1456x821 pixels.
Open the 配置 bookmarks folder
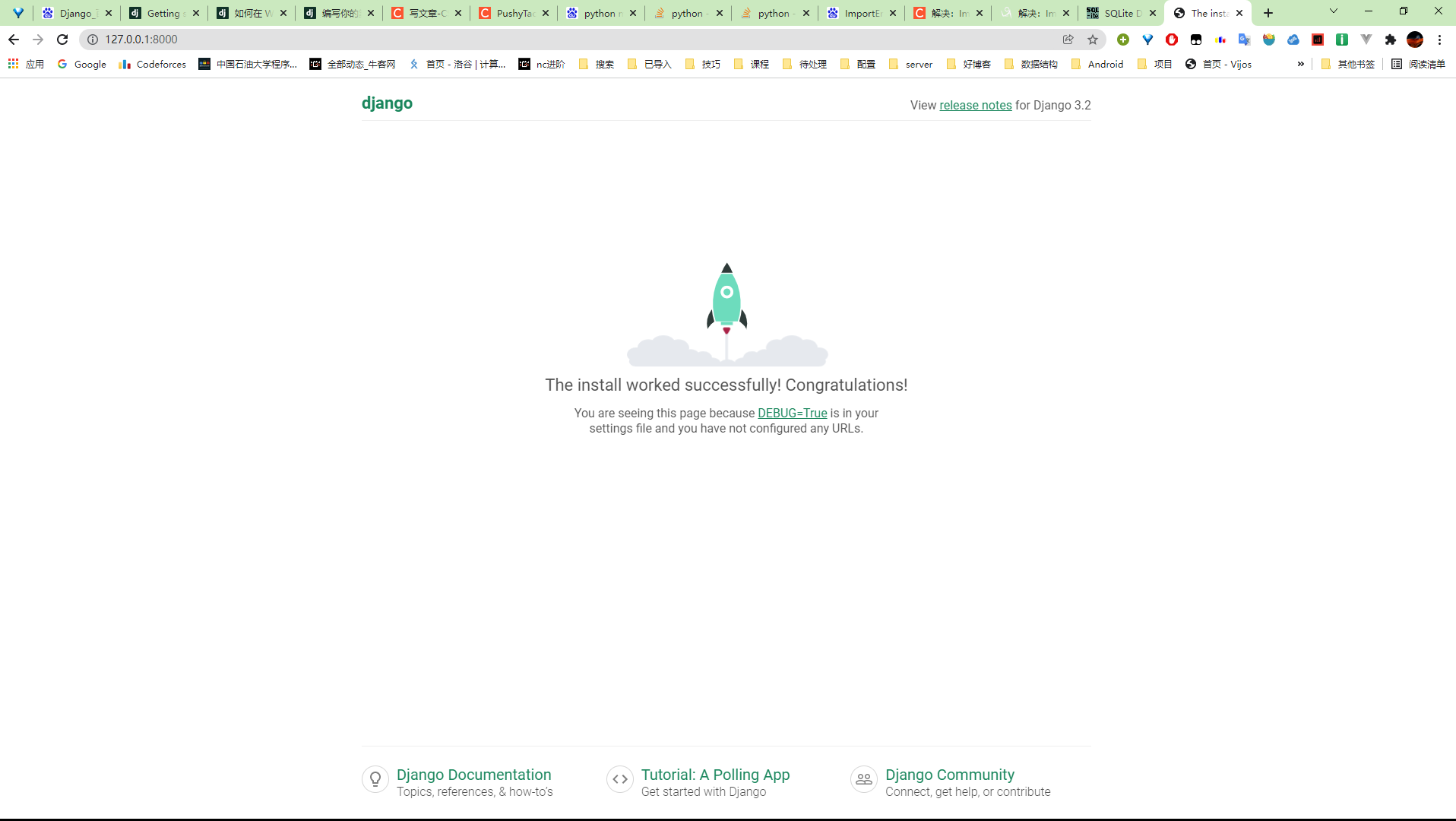(x=858, y=65)
